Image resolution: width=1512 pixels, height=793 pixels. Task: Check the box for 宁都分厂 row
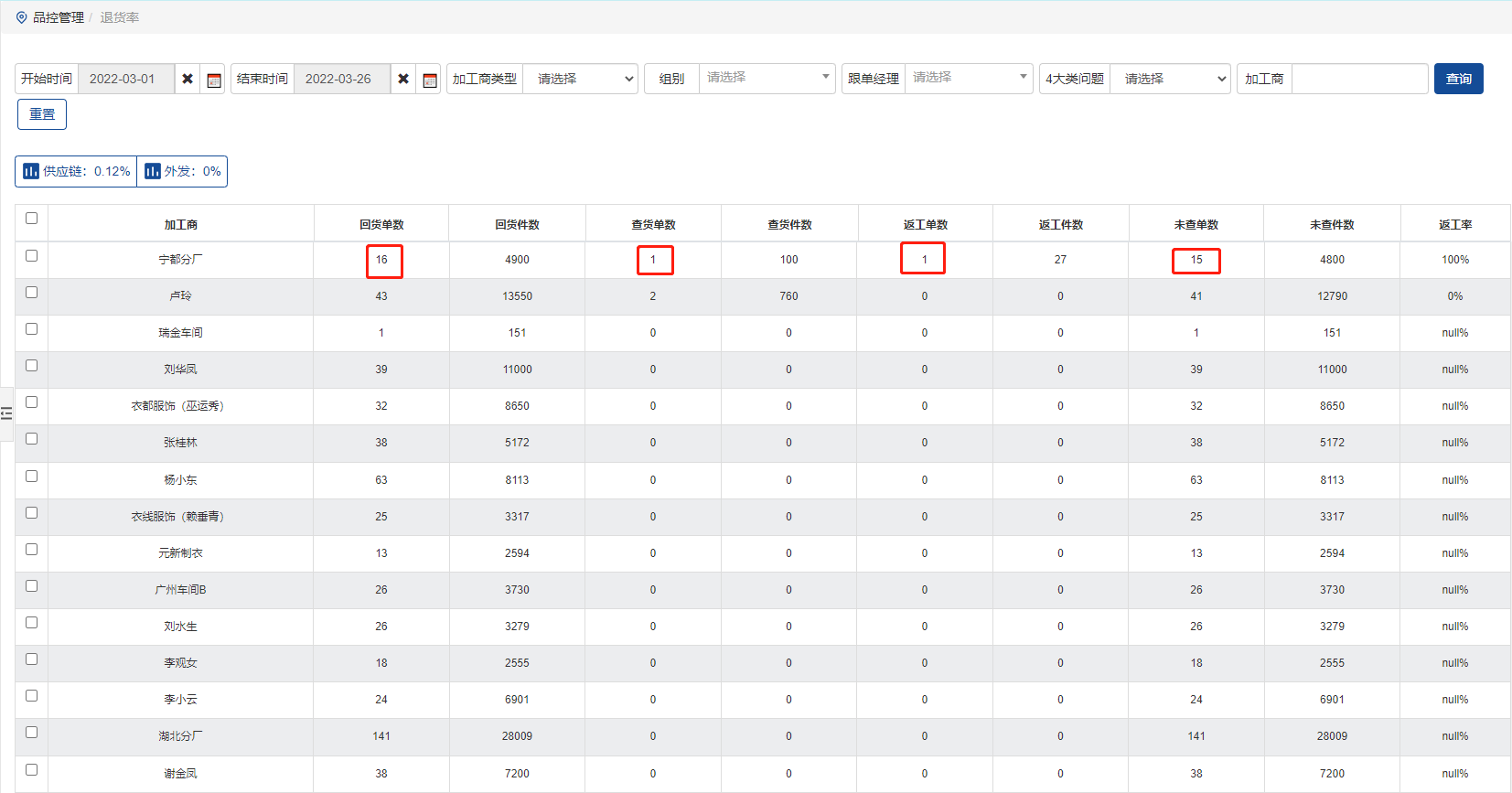[32, 255]
